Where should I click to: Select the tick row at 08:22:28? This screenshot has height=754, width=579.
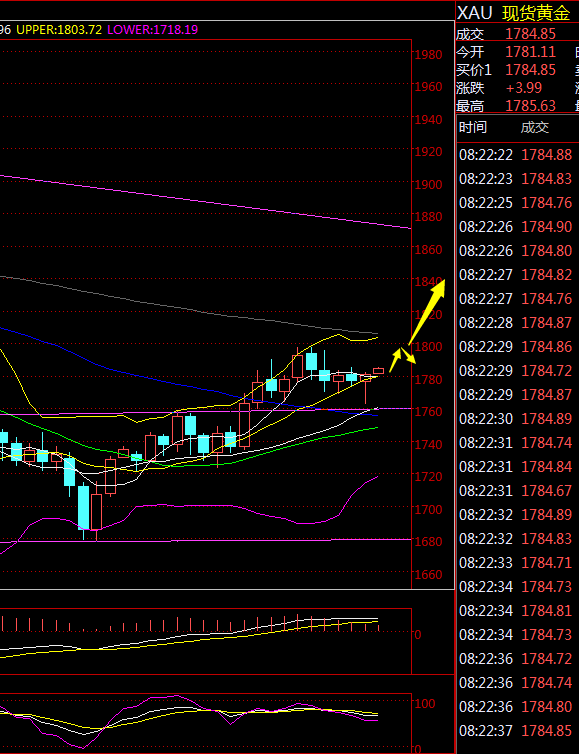[x=516, y=323]
